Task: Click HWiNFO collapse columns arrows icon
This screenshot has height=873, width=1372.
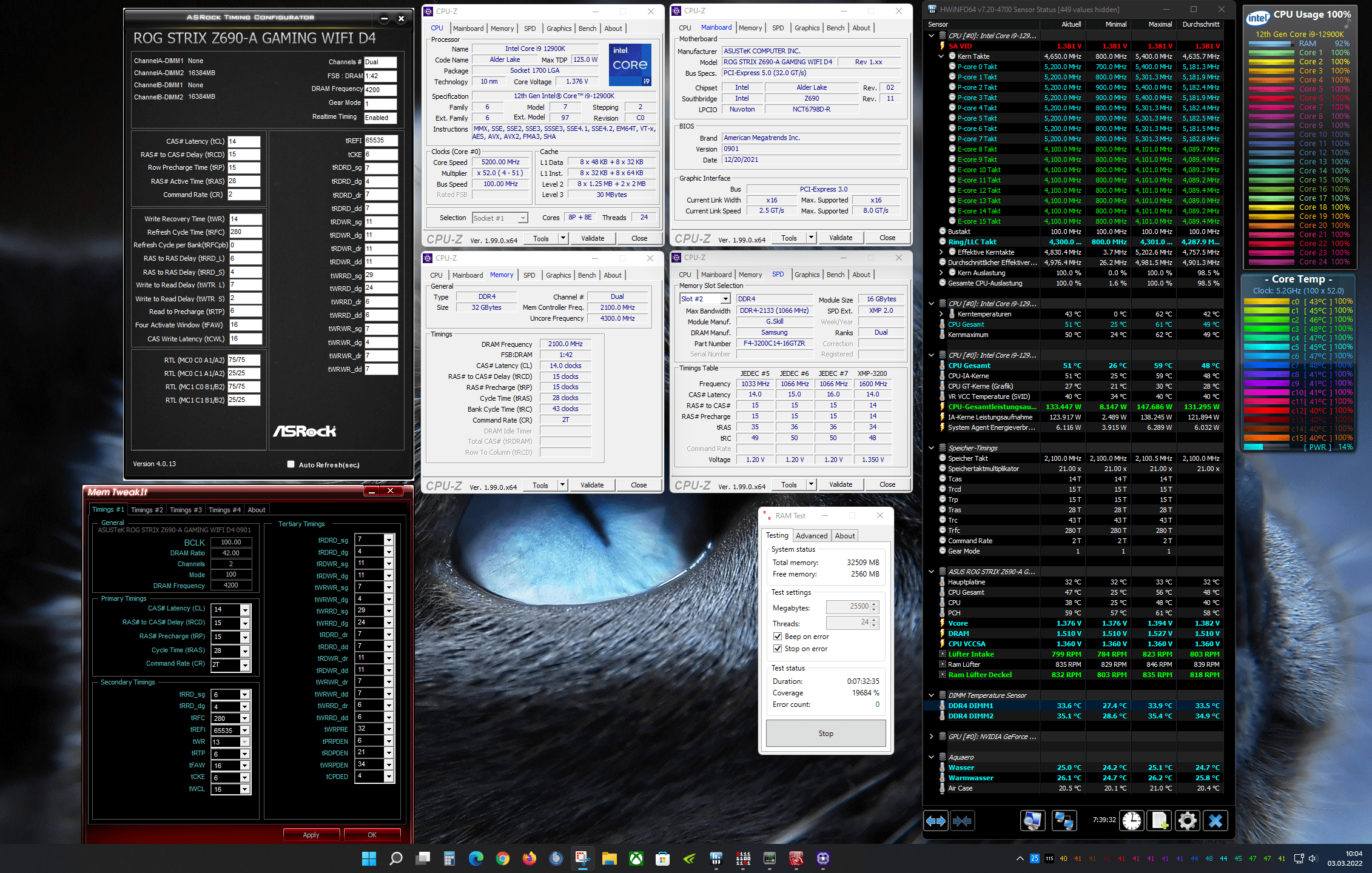Action: click(963, 821)
